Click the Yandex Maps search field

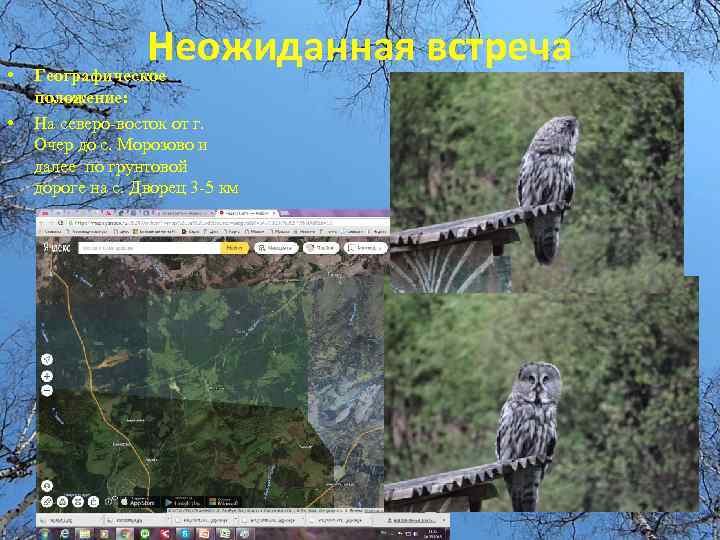tap(150, 248)
